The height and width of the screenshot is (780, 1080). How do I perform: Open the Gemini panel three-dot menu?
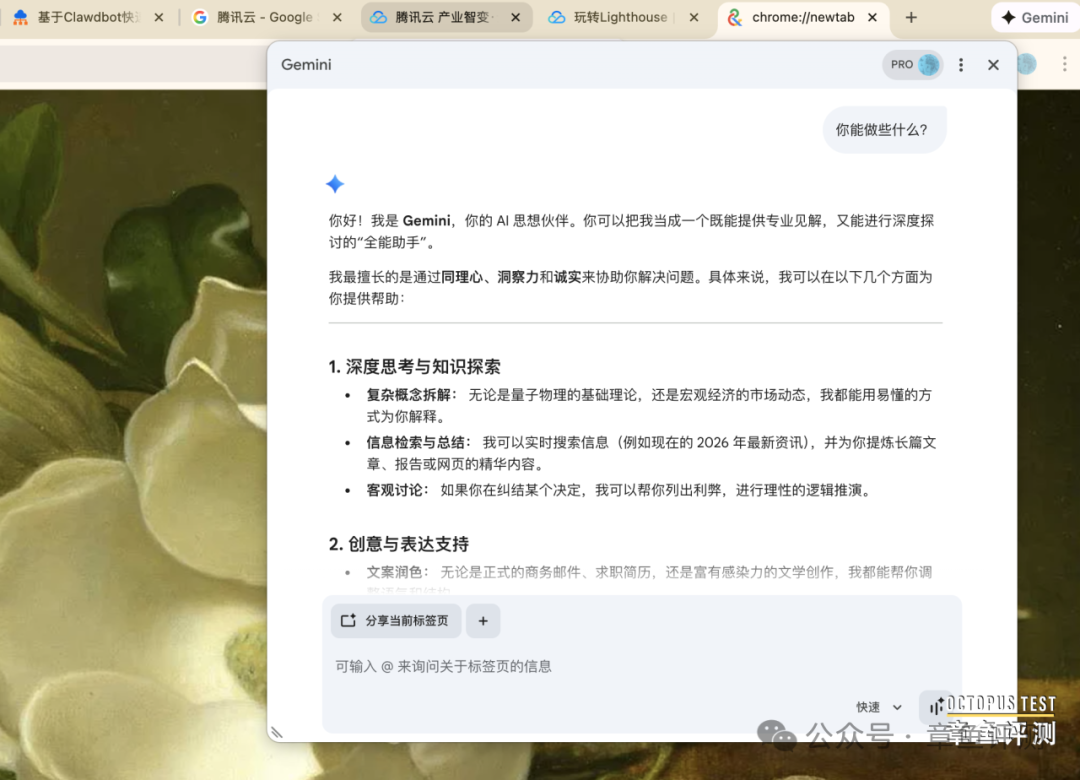click(x=961, y=65)
